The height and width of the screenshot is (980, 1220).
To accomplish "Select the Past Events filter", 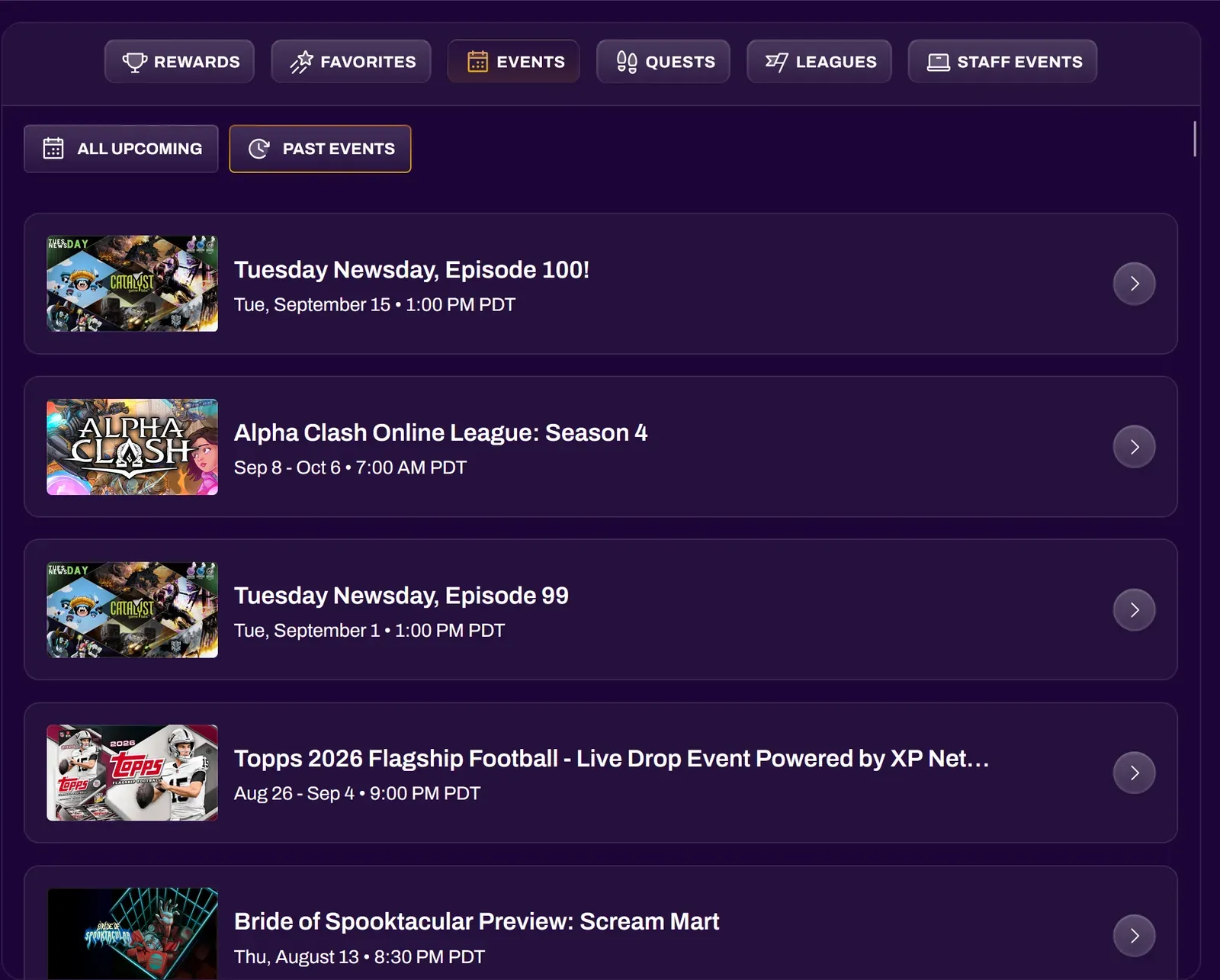I will coord(320,149).
